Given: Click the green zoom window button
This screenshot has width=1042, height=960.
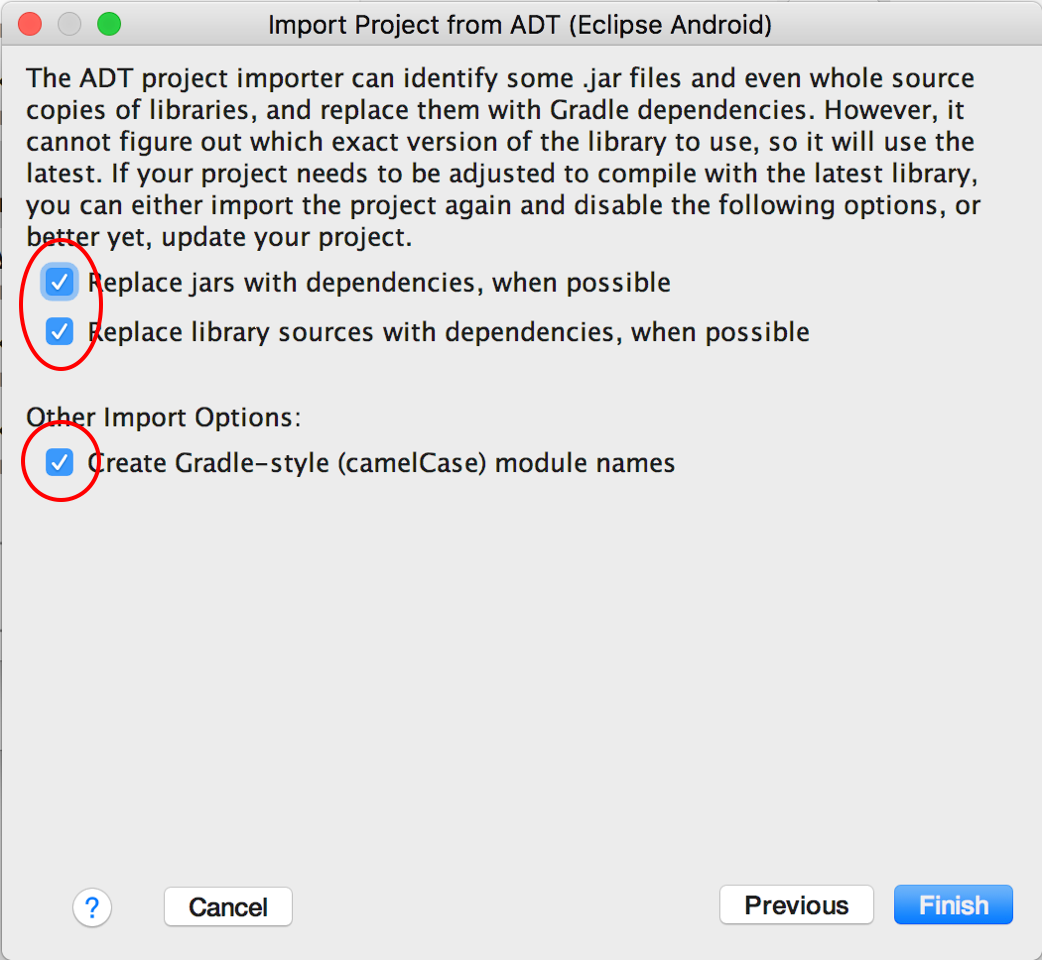Looking at the screenshot, I should point(109,24).
